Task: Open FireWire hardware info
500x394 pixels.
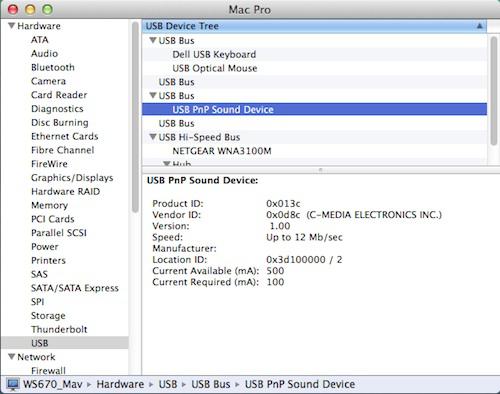Action: tap(49, 164)
